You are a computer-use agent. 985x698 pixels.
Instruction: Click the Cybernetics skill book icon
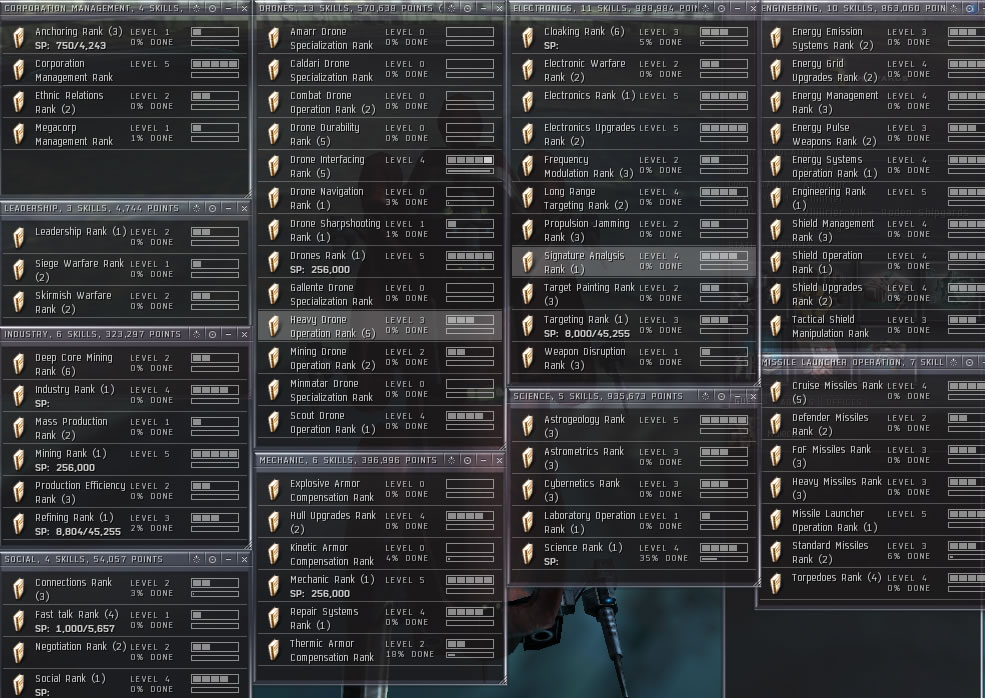[528, 490]
